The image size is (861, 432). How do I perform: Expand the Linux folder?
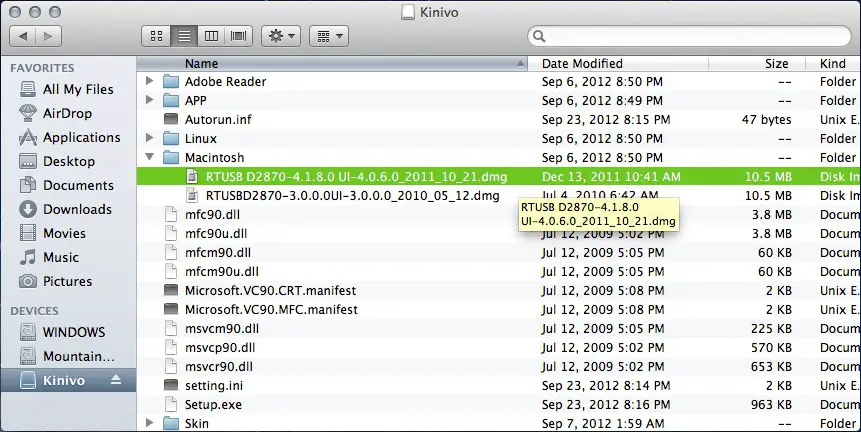coord(149,138)
